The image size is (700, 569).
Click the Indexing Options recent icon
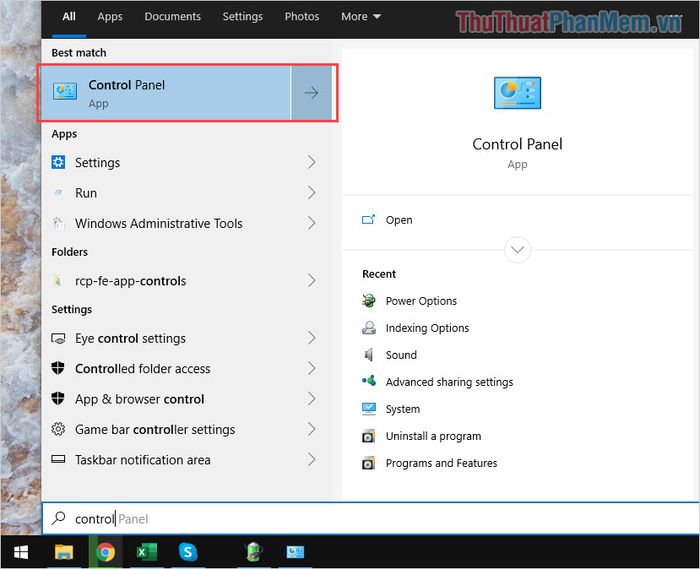(x=369, y=328)
